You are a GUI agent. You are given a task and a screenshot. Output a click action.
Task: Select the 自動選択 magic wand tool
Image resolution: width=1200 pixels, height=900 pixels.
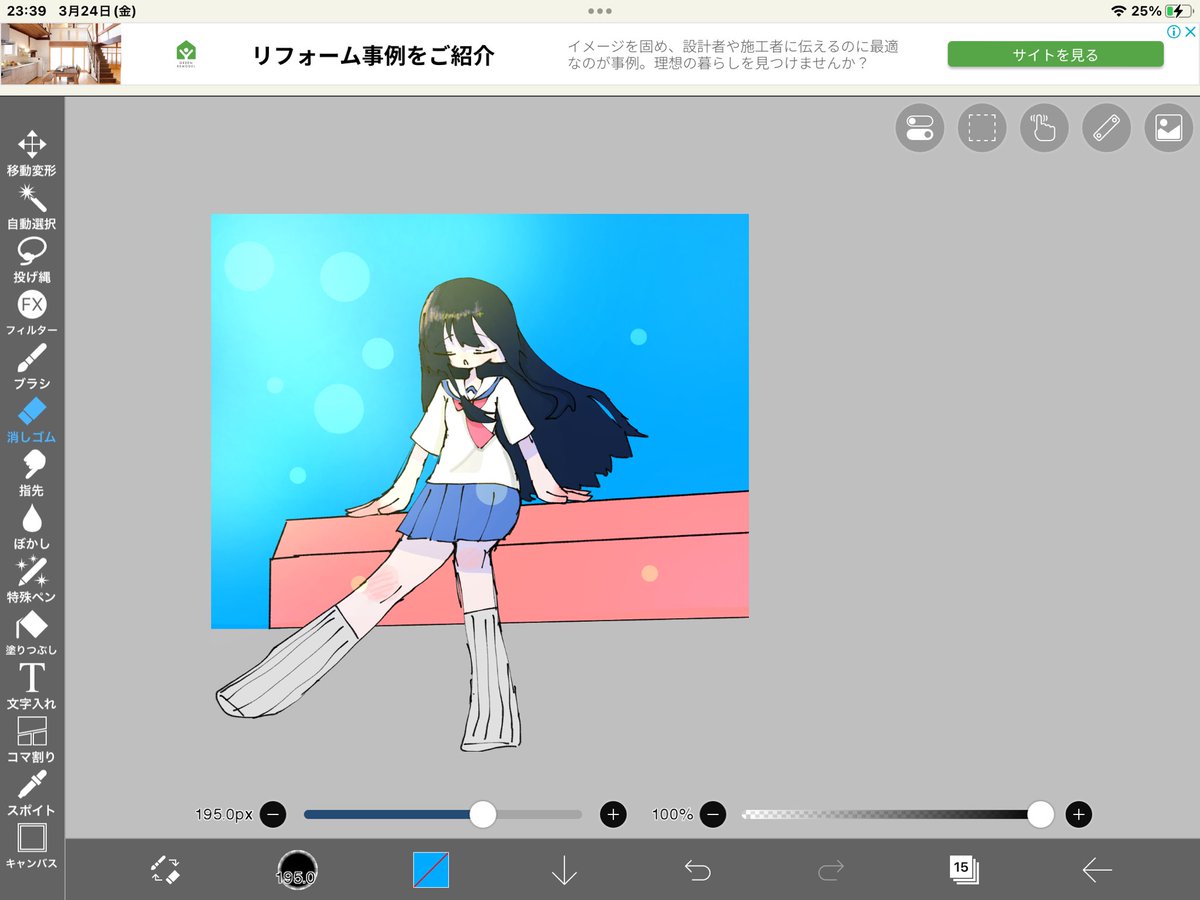(x=32, y=206)
